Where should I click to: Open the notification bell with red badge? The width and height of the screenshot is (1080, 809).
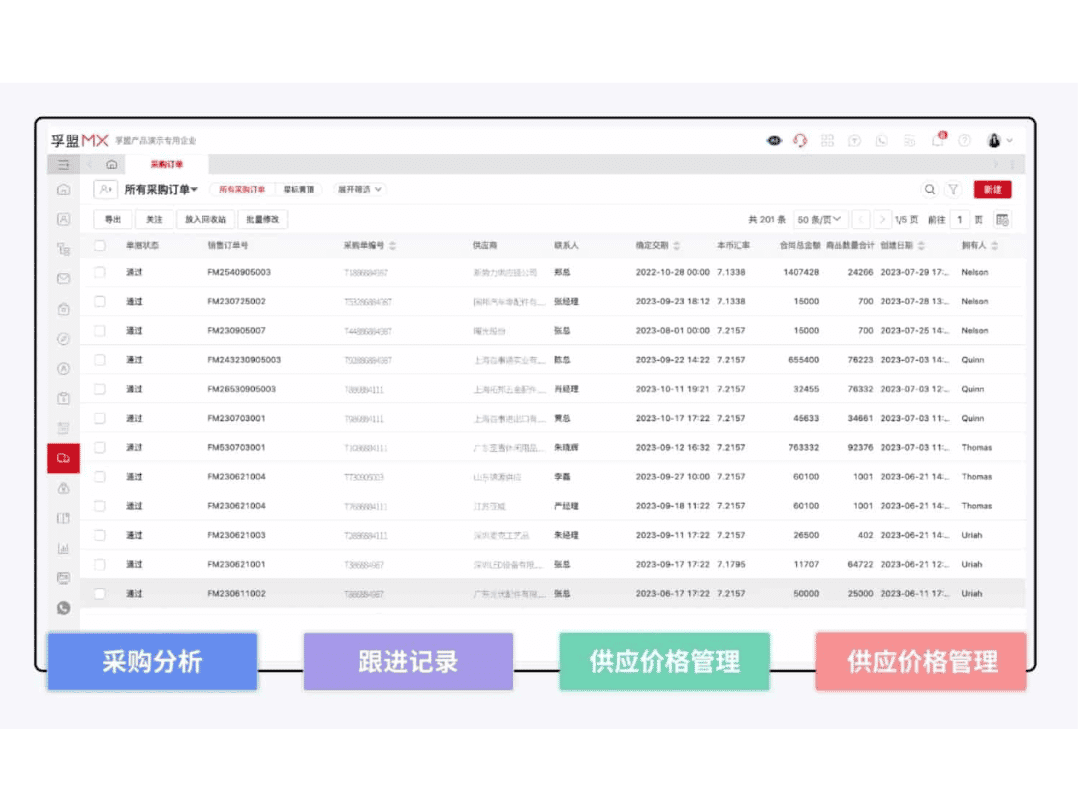[938, 141]
